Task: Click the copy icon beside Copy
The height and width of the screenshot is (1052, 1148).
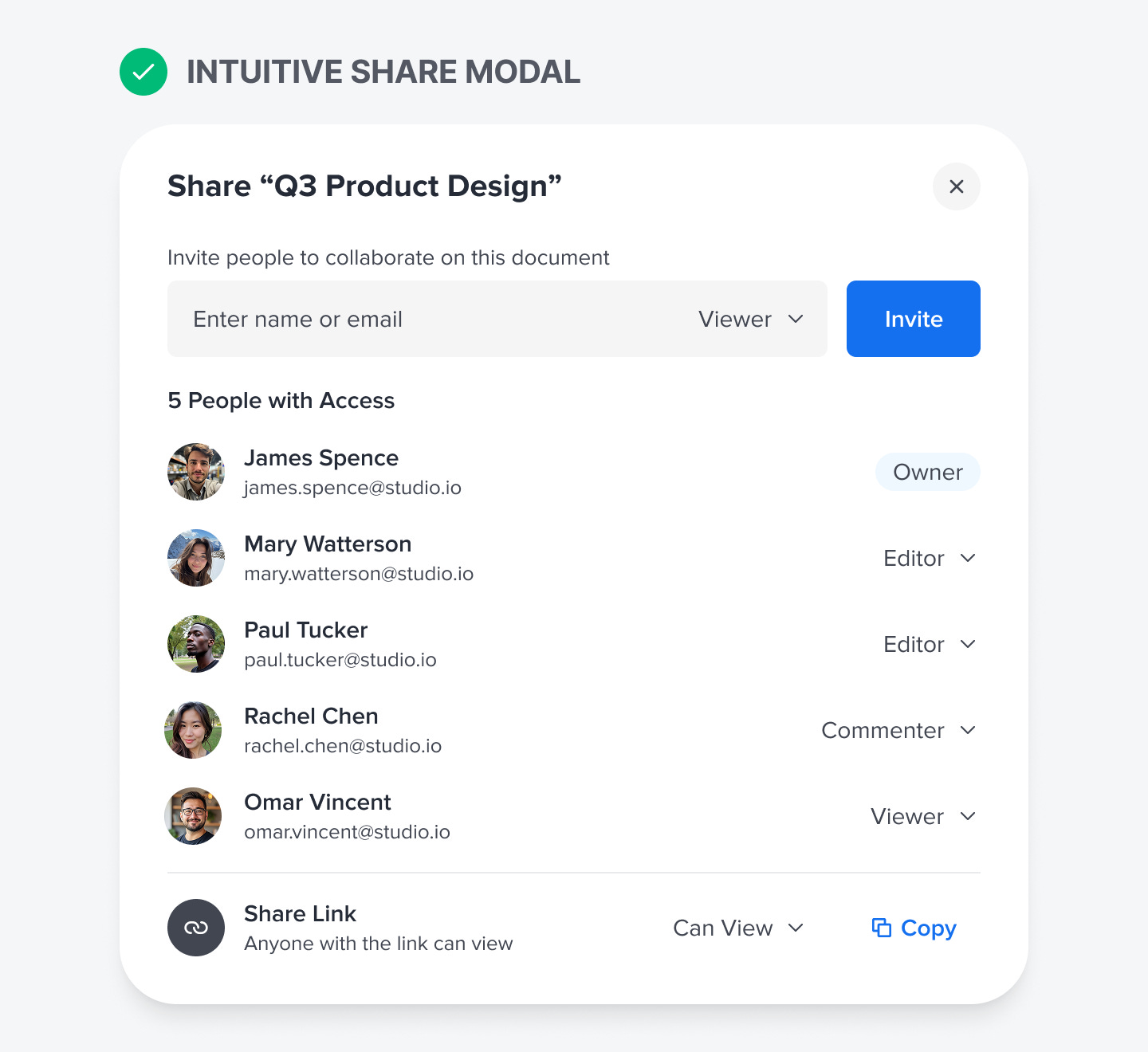Action: [881, 928]
